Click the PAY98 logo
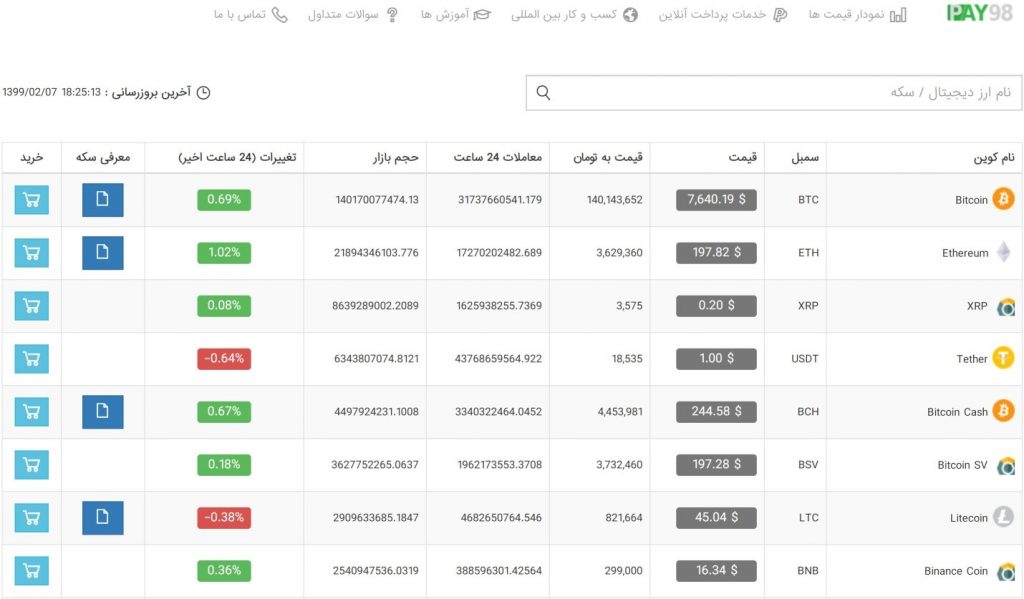The image size is (1024, 599). [x=980, y=13]
